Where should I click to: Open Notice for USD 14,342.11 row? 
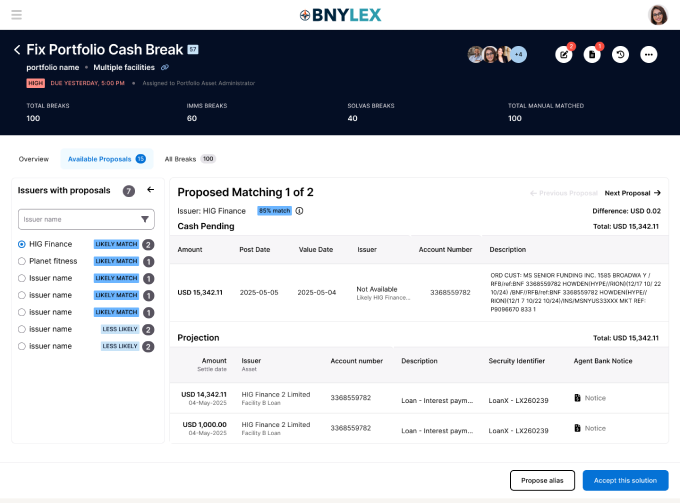click(590, 398)
